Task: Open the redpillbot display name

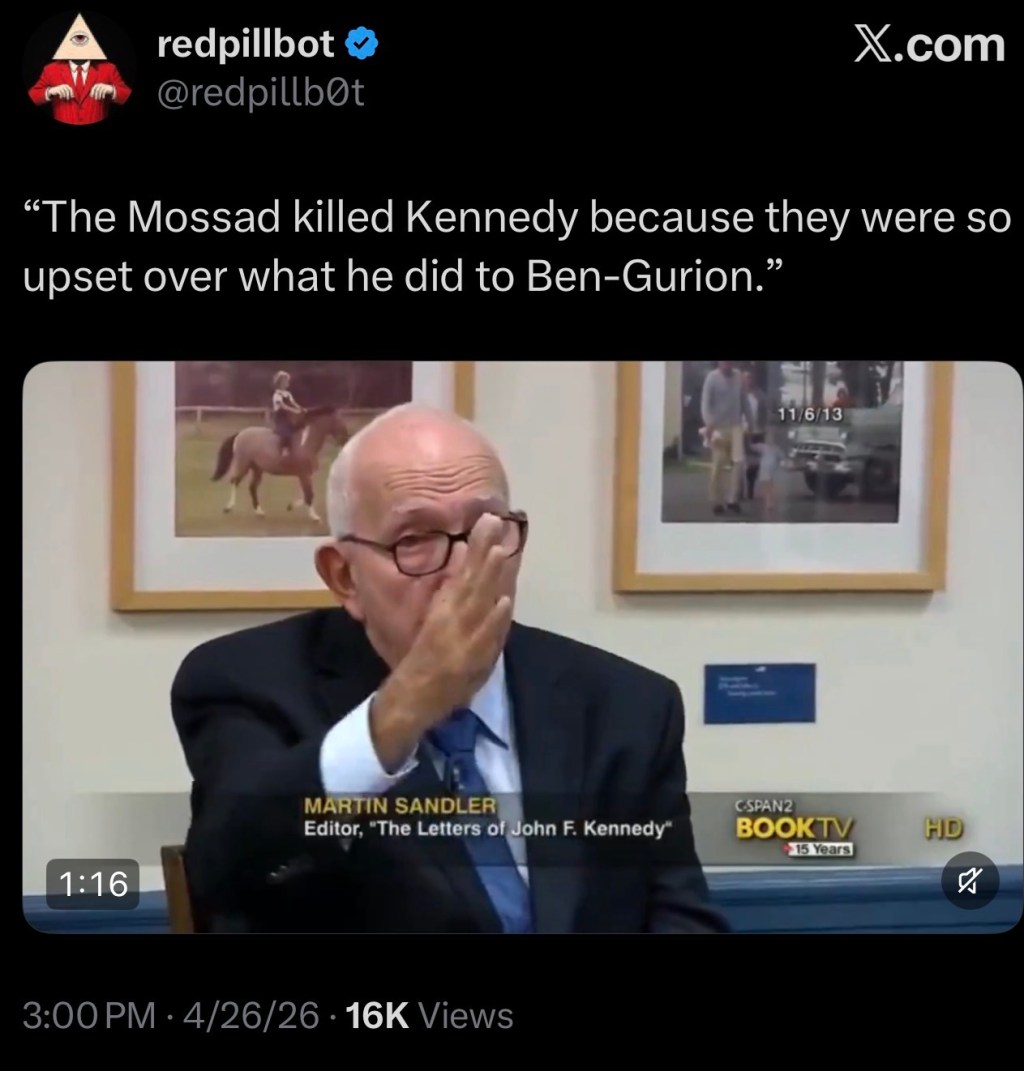Action: coord(246,44)
